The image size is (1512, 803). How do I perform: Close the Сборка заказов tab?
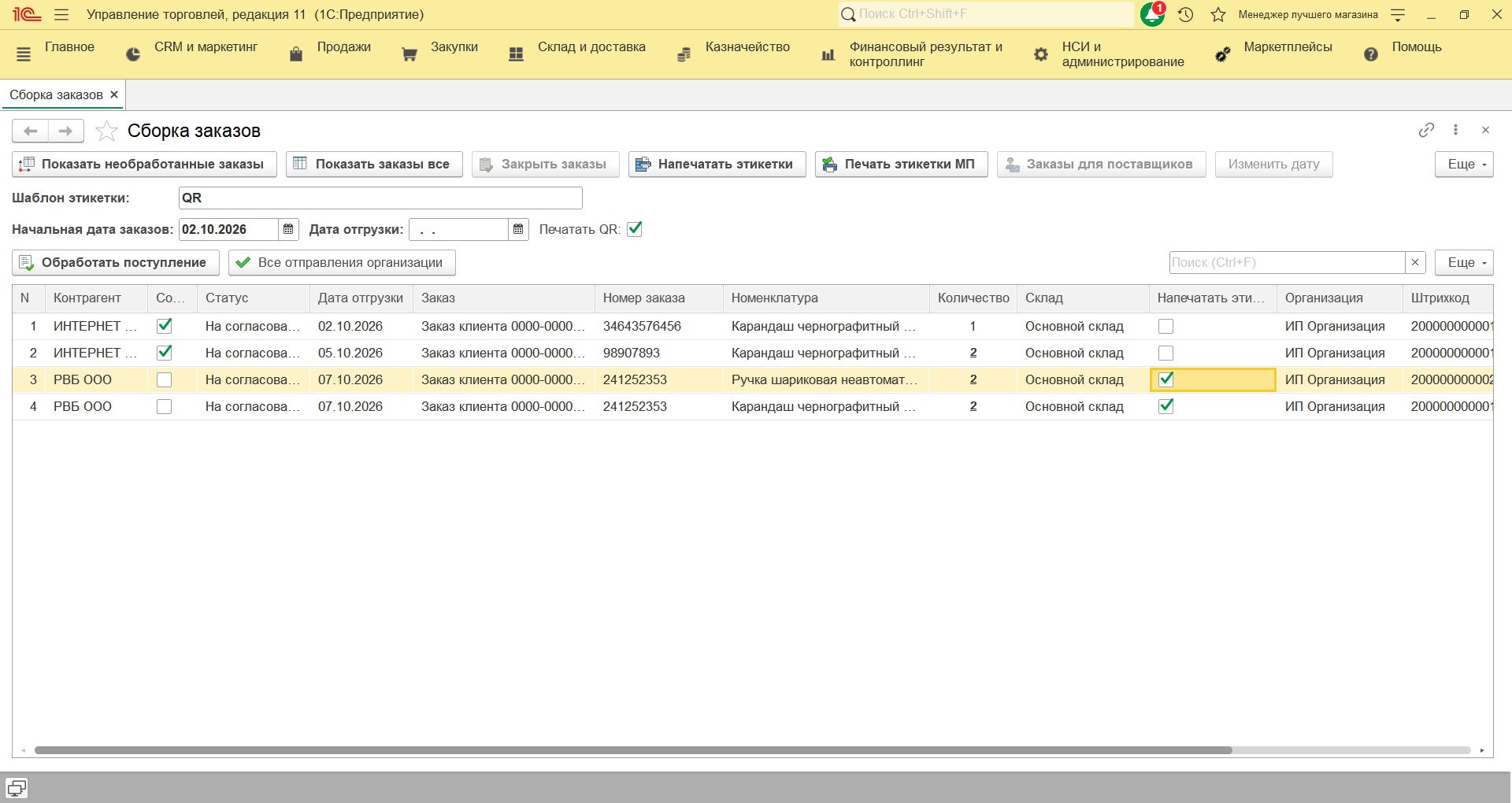coord(114,94)
